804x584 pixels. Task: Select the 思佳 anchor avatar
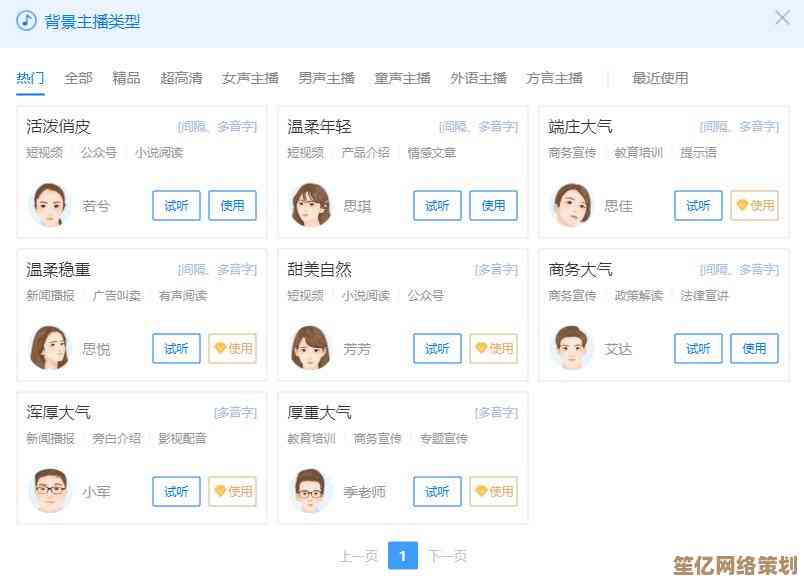[571, 205]
